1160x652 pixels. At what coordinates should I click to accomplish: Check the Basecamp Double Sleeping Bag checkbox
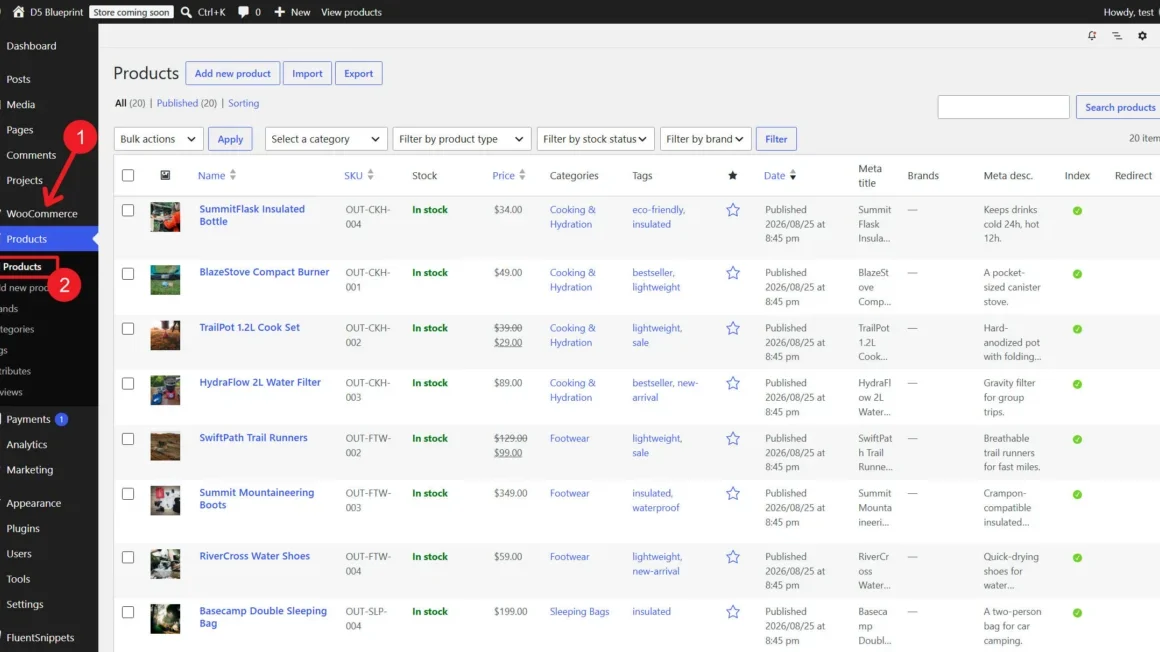point(128,612)
